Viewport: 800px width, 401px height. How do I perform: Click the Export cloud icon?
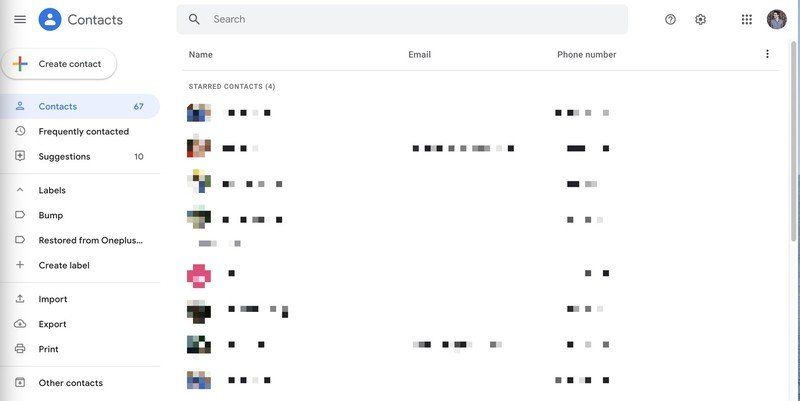20,324
